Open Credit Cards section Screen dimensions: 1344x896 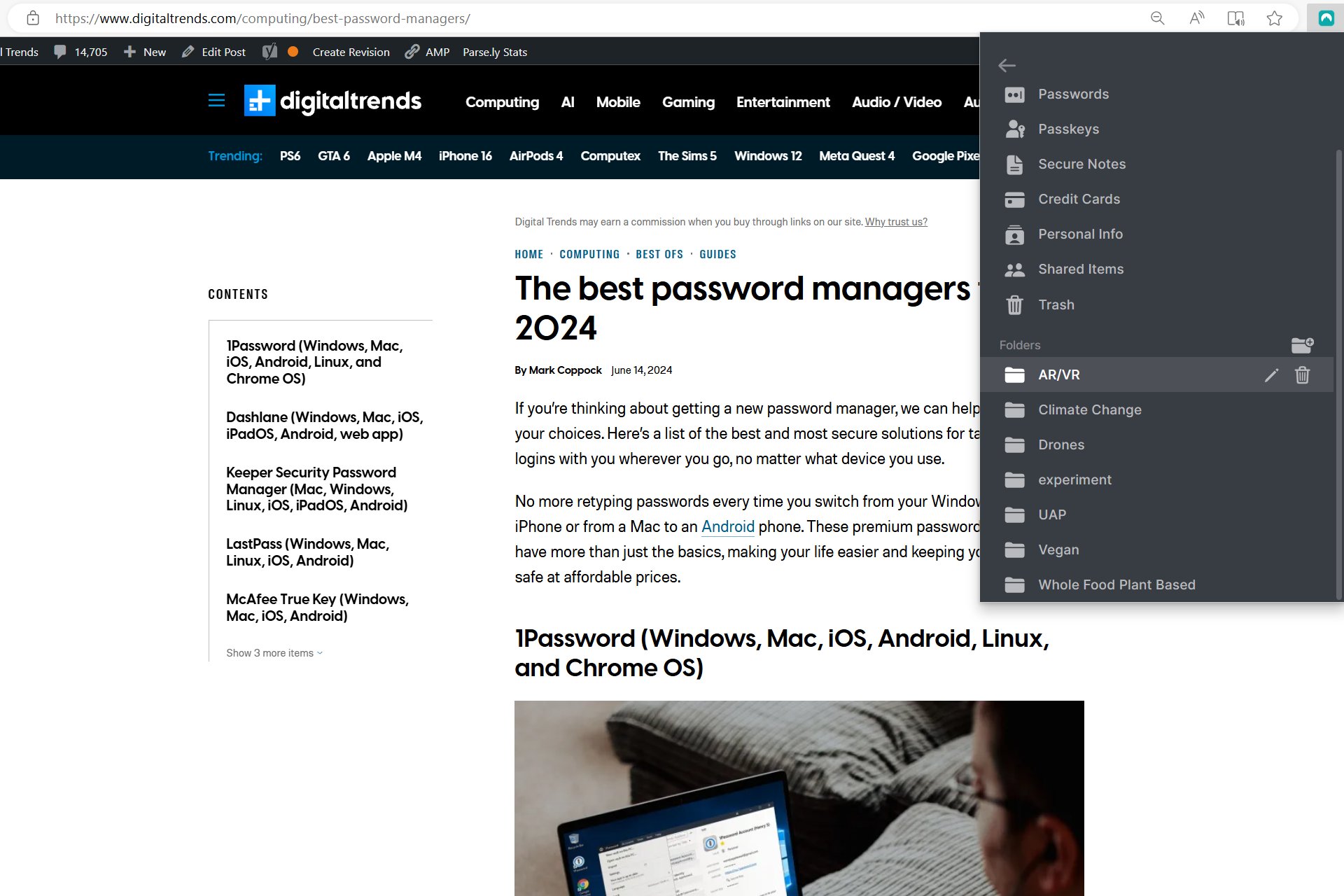click(1079, 199)
